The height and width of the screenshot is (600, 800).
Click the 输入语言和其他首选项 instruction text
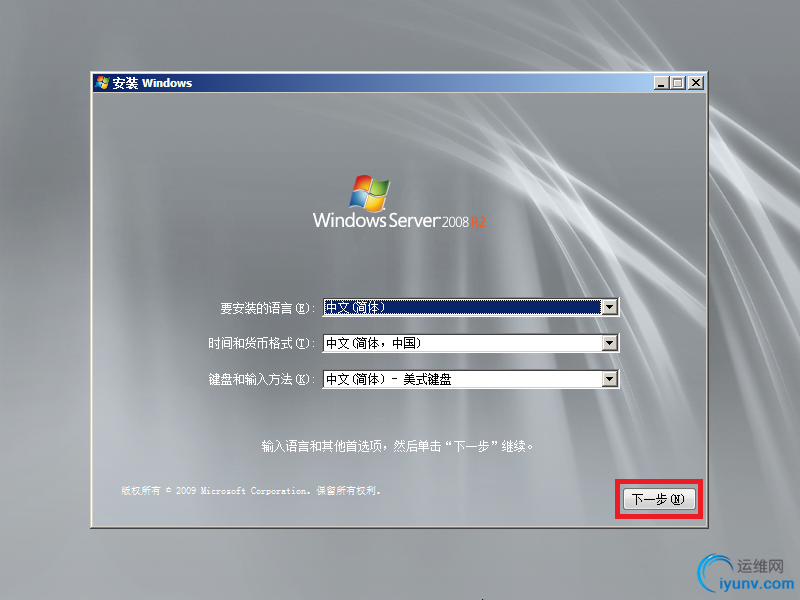[398, 446]
